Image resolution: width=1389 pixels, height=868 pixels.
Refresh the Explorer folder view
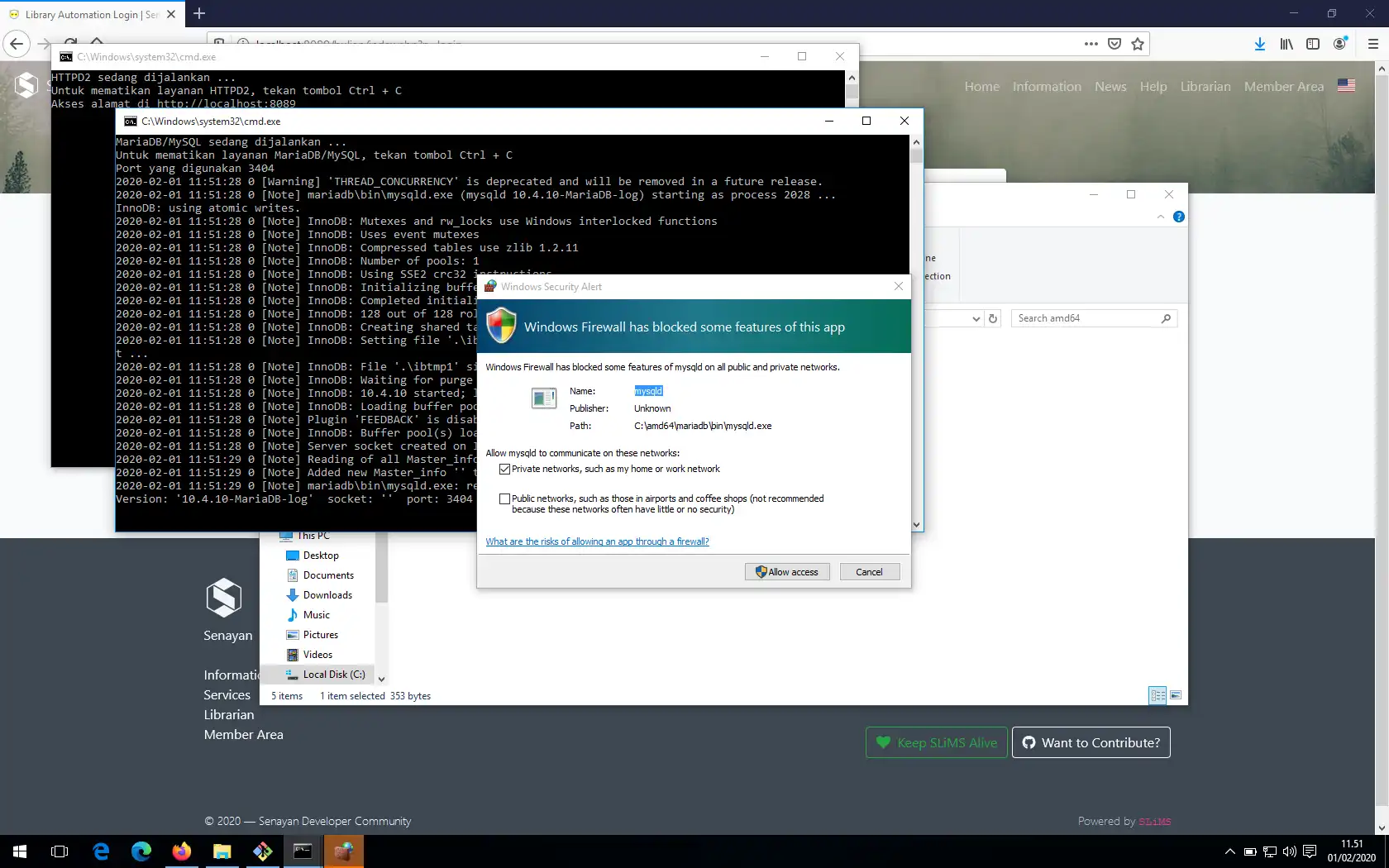[993, 318]
